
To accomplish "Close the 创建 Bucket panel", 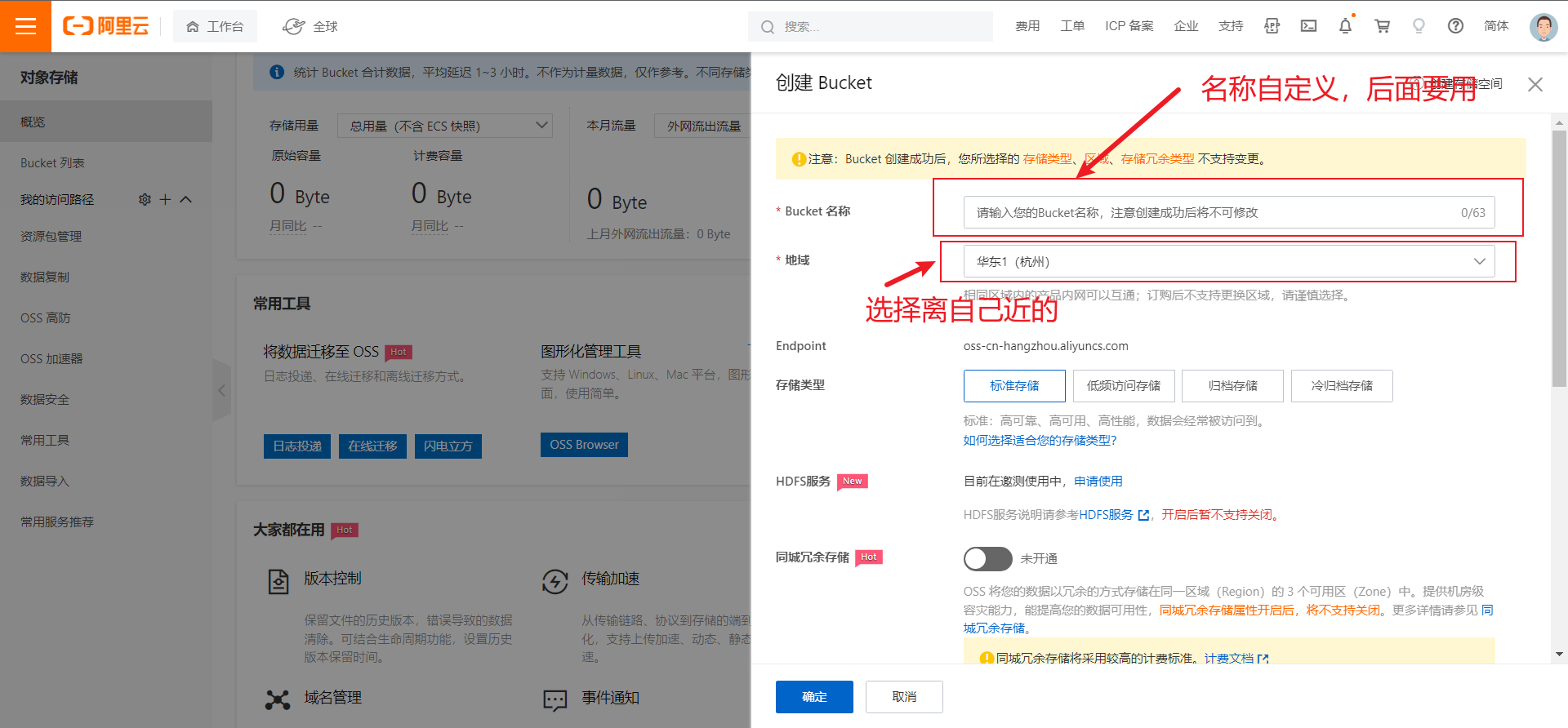I will pos(1535,84).
